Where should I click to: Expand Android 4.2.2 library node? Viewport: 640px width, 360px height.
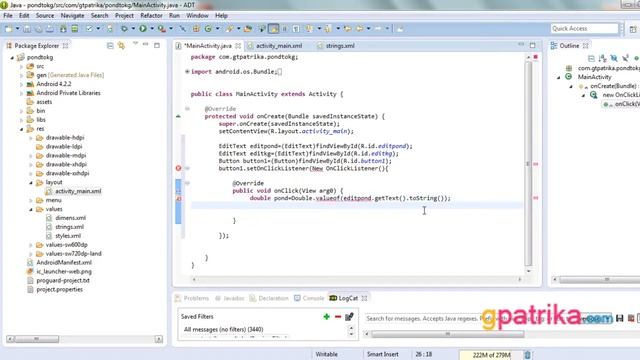[22, 84]
